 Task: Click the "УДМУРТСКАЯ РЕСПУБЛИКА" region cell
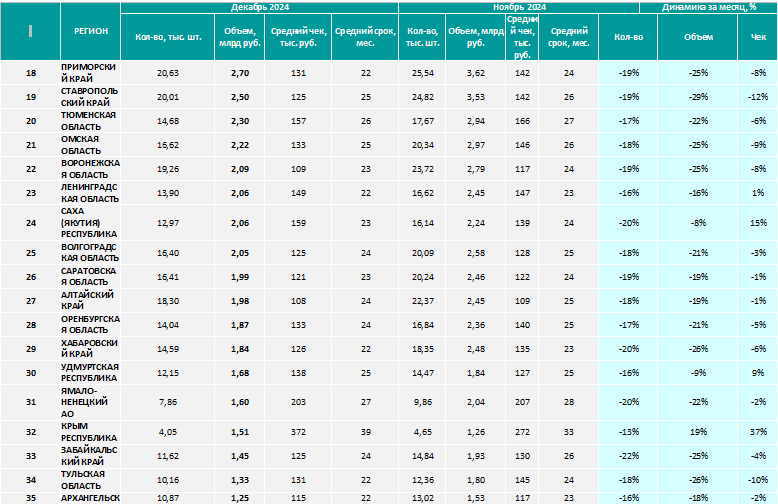click(91, 373)
